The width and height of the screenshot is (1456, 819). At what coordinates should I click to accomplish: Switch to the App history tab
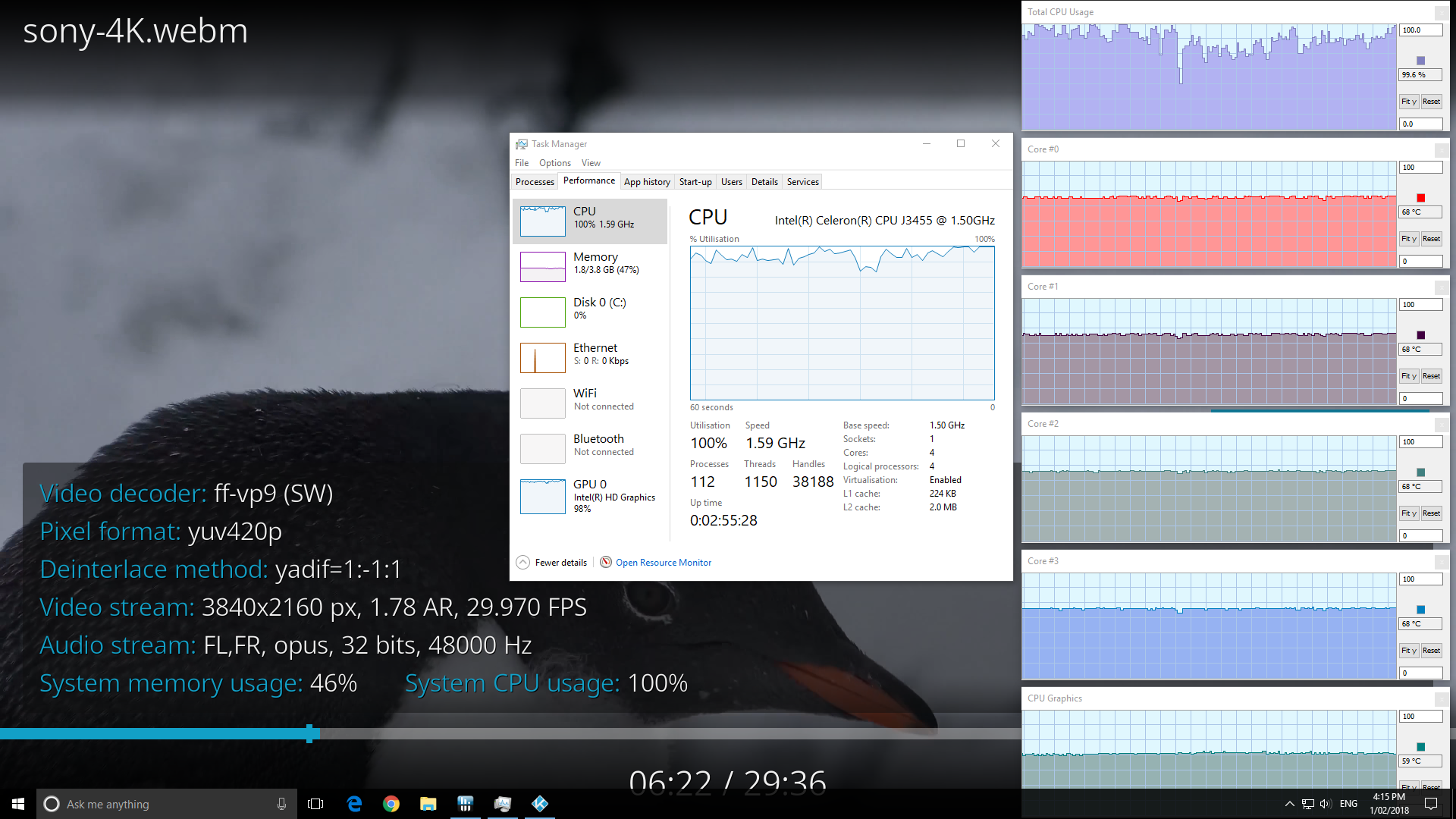tap(647, 182)
